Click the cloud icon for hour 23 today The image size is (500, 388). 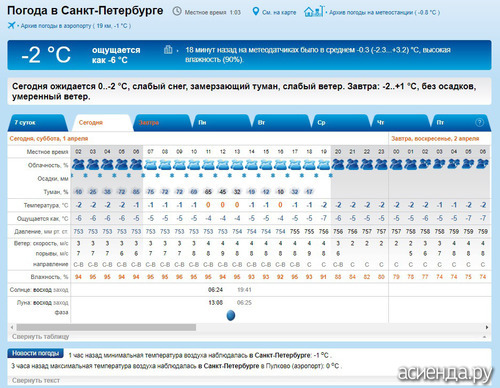point(381,165)
